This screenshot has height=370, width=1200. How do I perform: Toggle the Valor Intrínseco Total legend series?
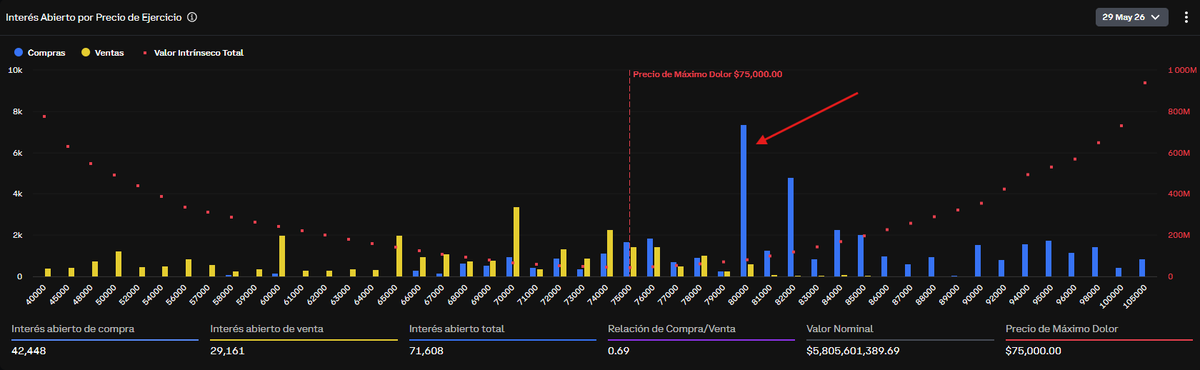click(193, 52)
